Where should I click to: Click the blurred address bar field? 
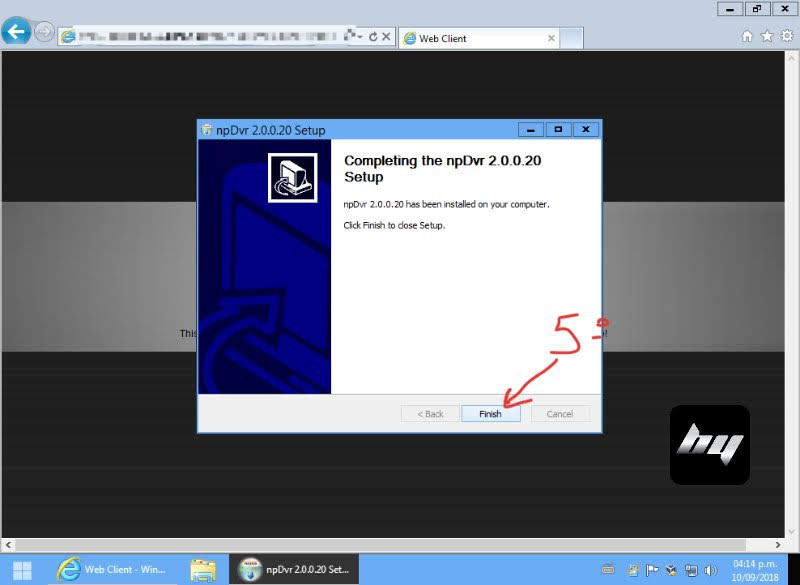point(210,37)
